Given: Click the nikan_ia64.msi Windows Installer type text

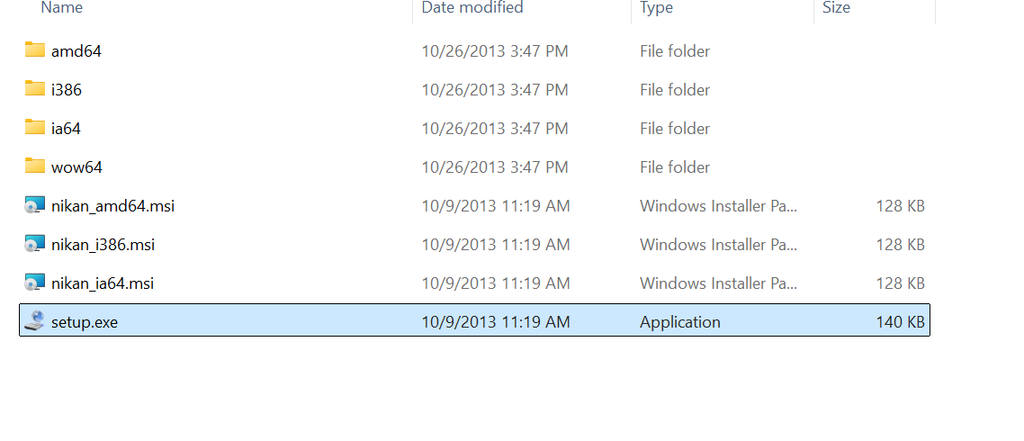Looking at the screenshot, I should 718,284.
